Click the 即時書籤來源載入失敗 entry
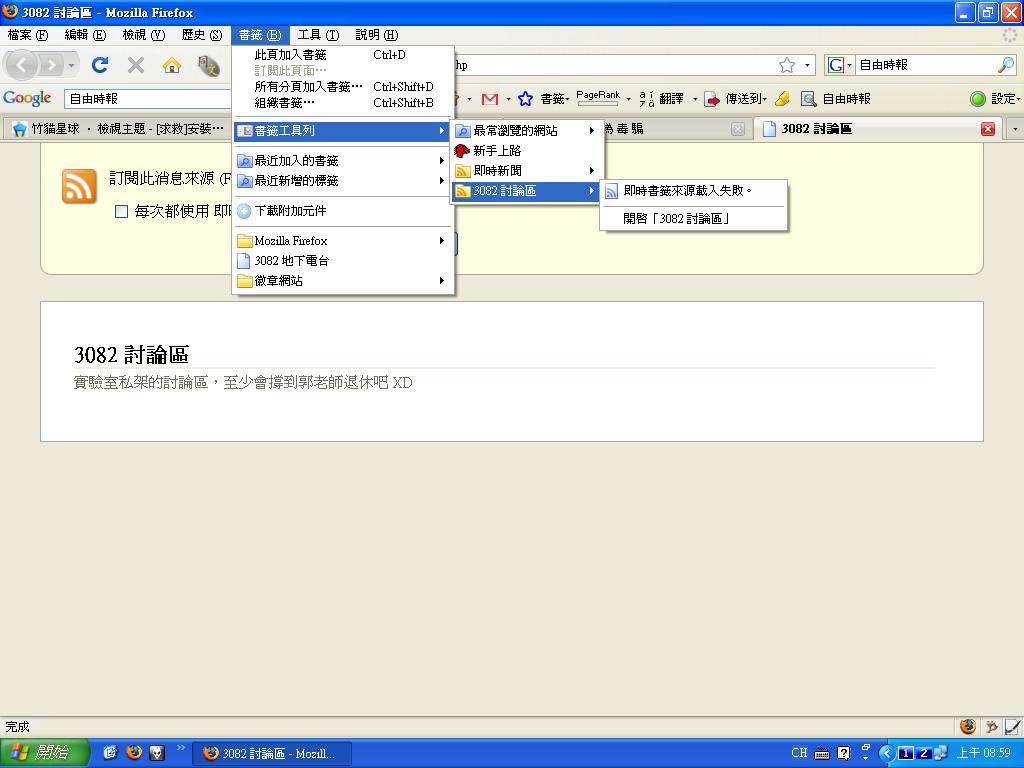This screenshot has width=1024, height=768. [x=694, y=191]
